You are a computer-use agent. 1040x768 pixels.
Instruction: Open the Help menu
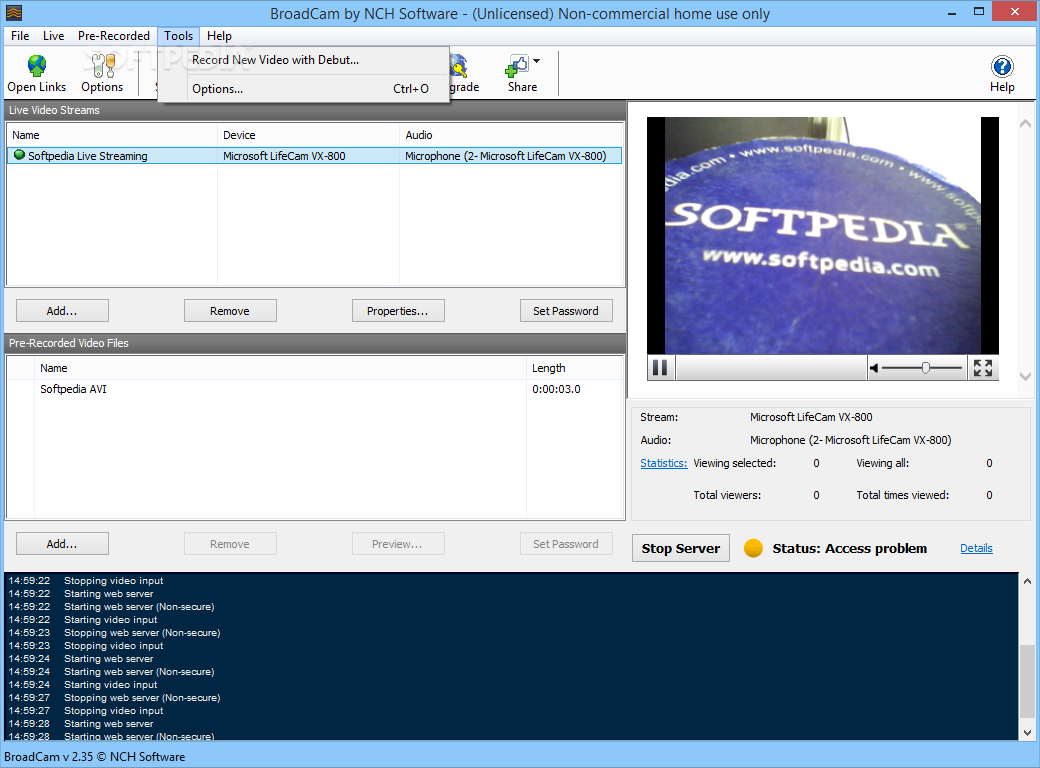[x=219, y=36]
